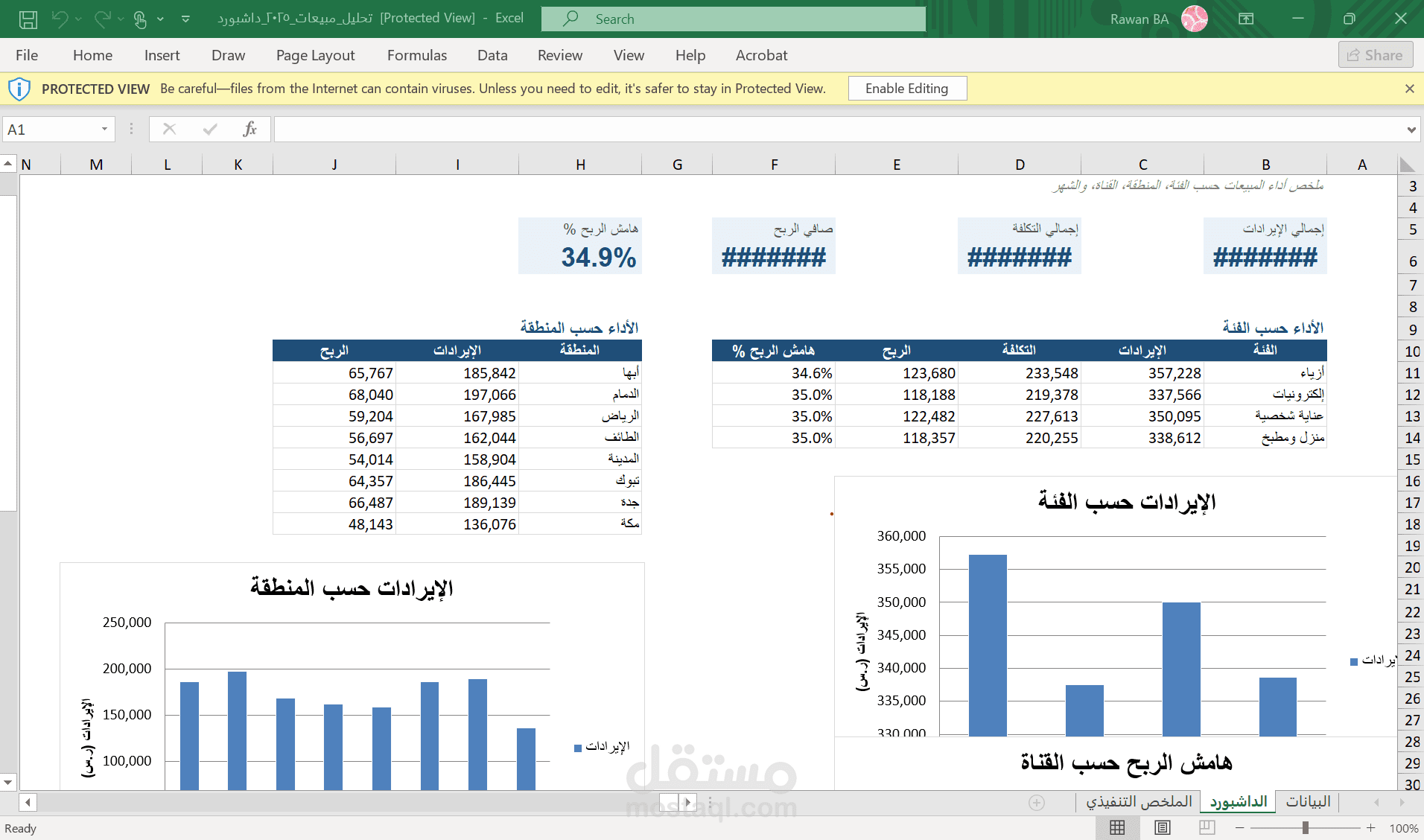The height and width of the screenshot is (840, 1424).
Task: Go to the Review tab
Action: point(560,55)
